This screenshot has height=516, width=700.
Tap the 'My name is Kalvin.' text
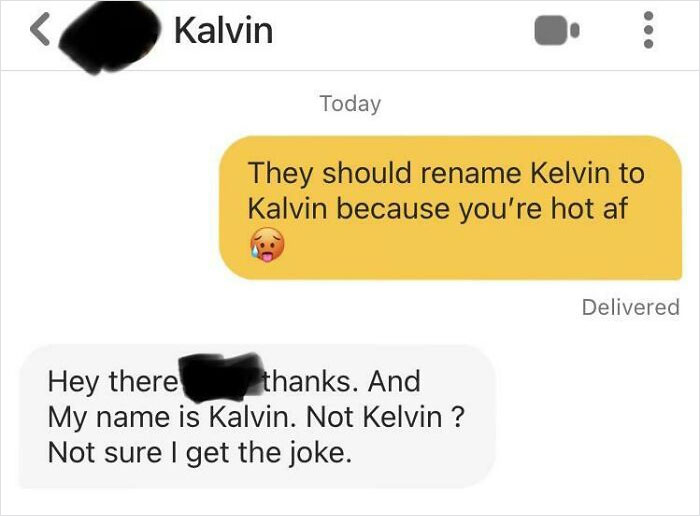point(175,417)
